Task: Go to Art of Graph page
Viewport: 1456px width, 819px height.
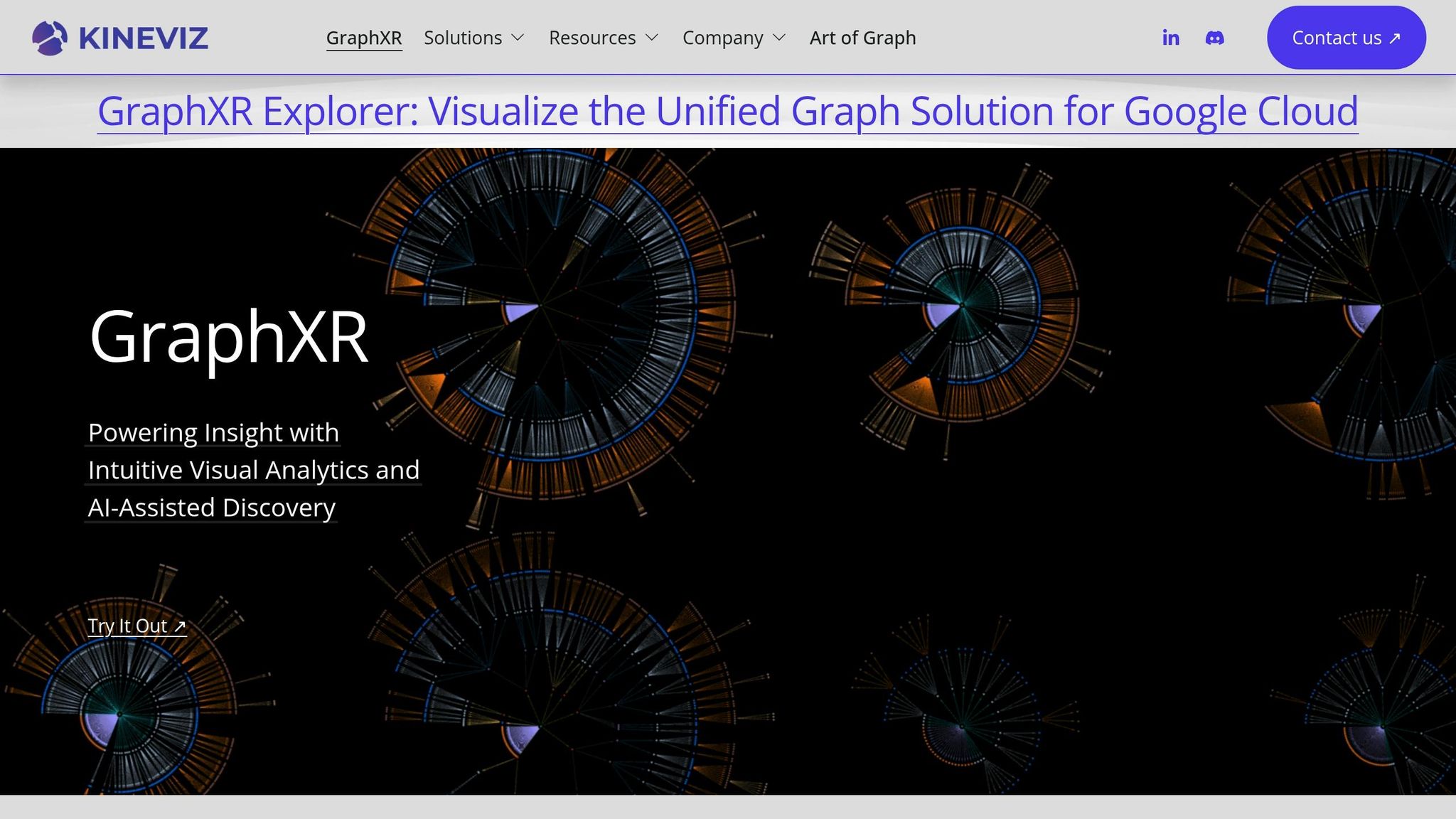Action: point(862,38)
